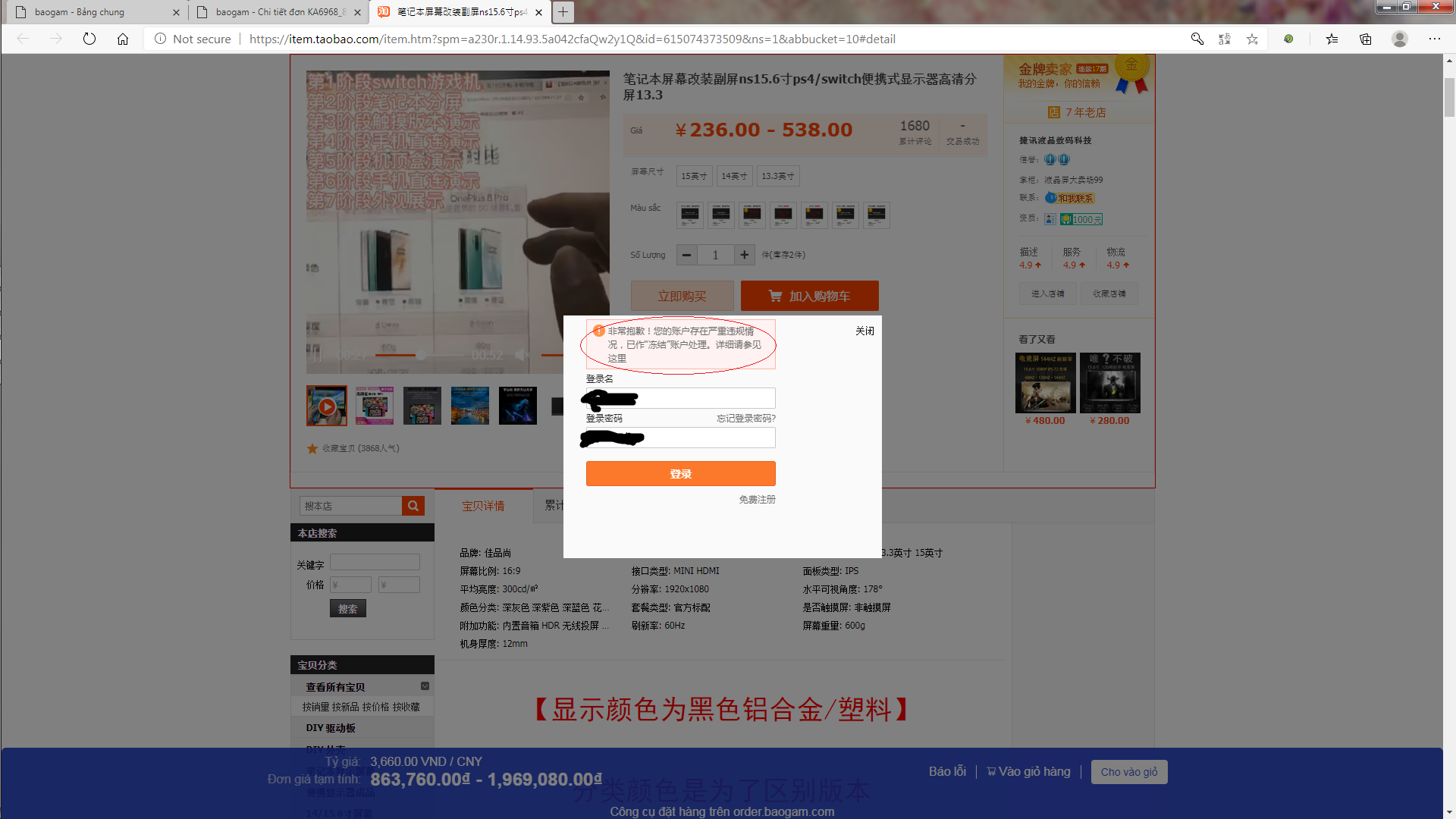Switch to 'baogam - Chi tiết đơn KA6968' tab
This screenshot has height=819, width=1456.
point(278,12)
